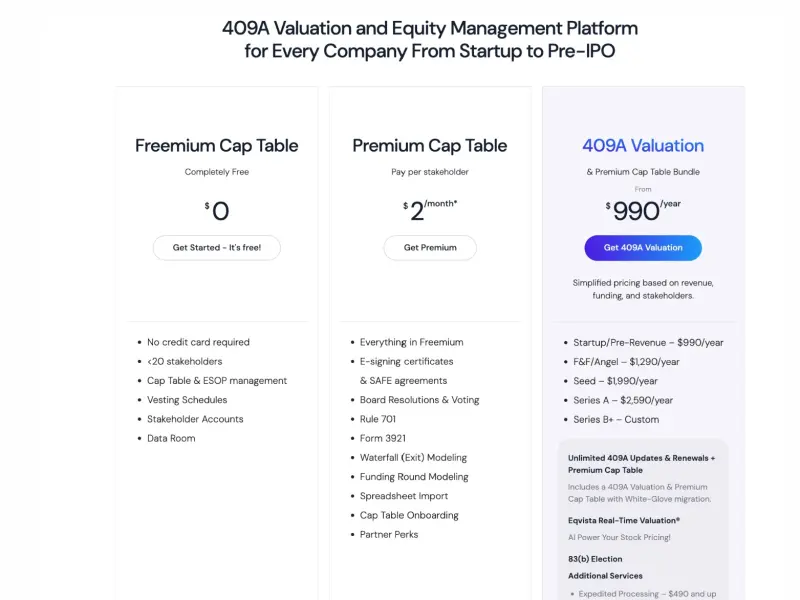Click the Get Started - It's free! button

[216, 247]
